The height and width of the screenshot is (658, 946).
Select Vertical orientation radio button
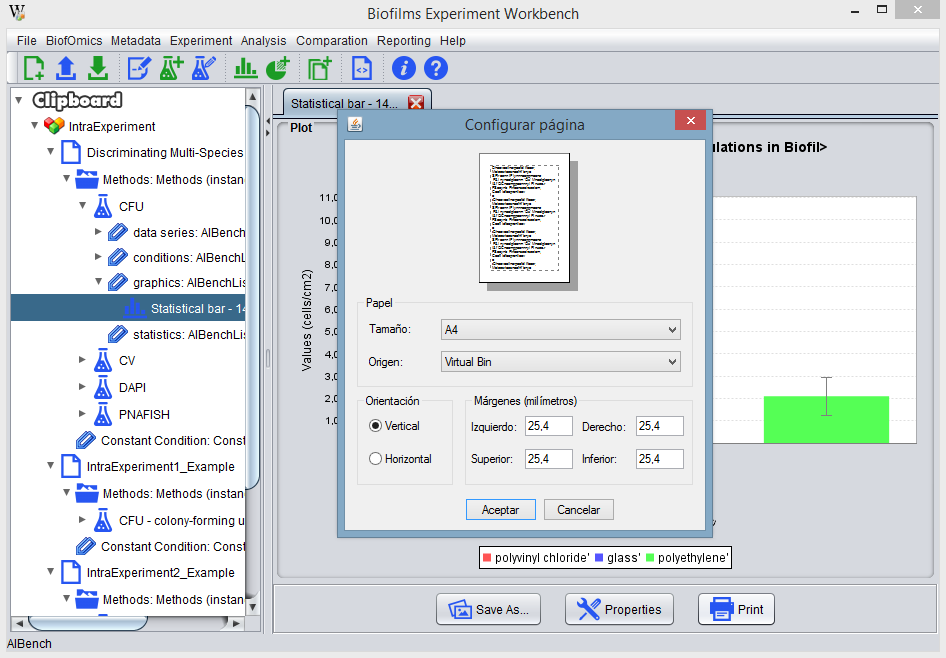(375, 426)
